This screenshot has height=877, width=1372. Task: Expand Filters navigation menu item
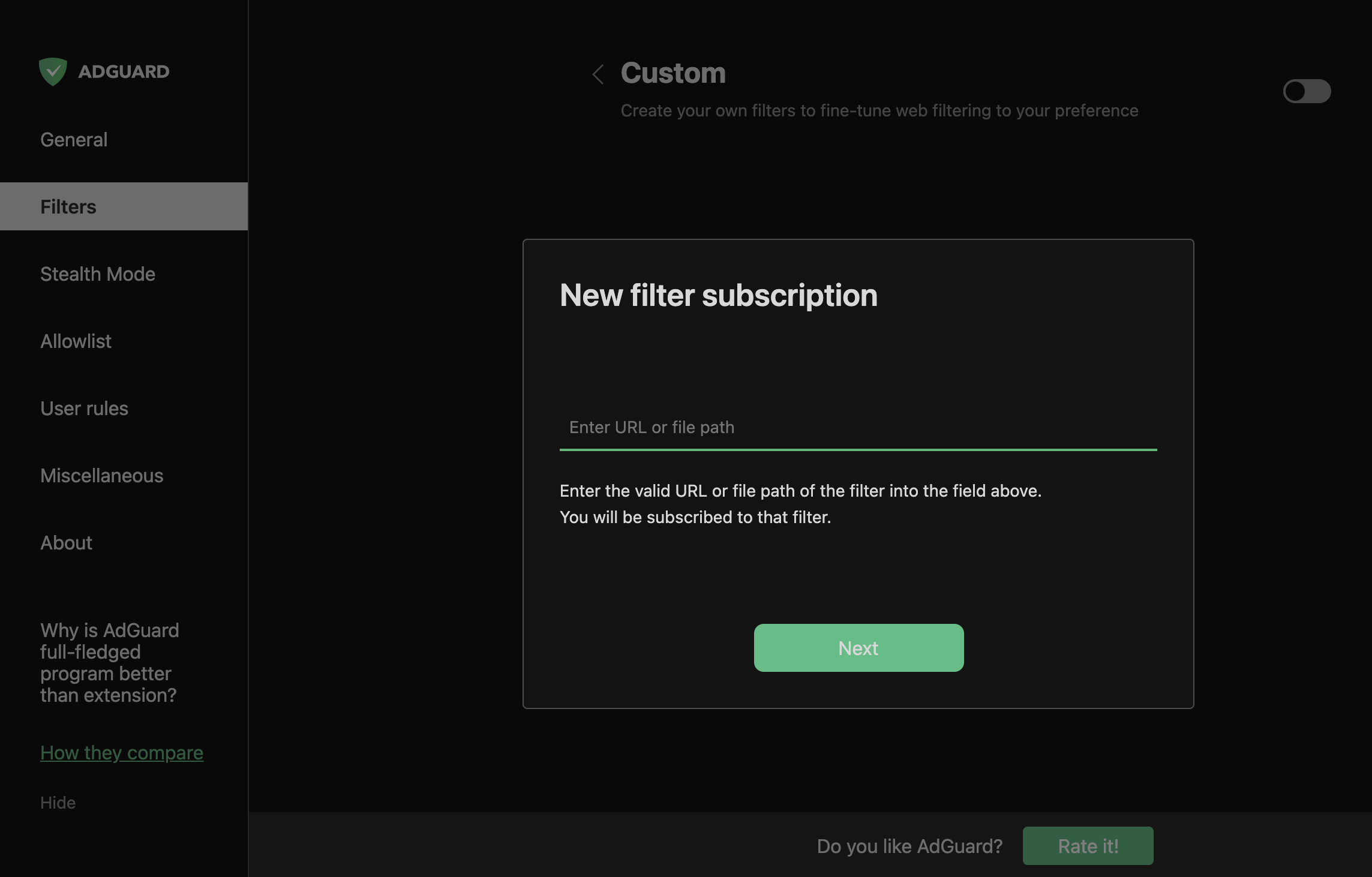click(x=123, y=206)
